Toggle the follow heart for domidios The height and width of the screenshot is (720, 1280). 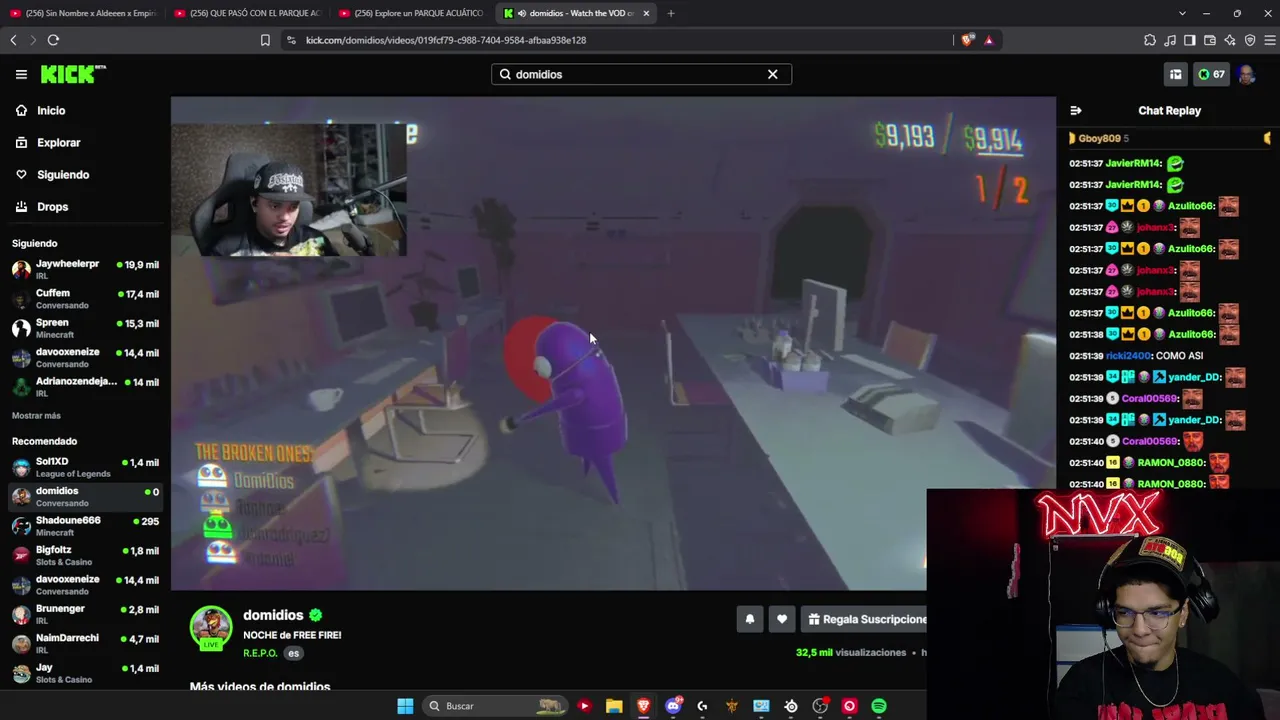click(x=782, y=619)
